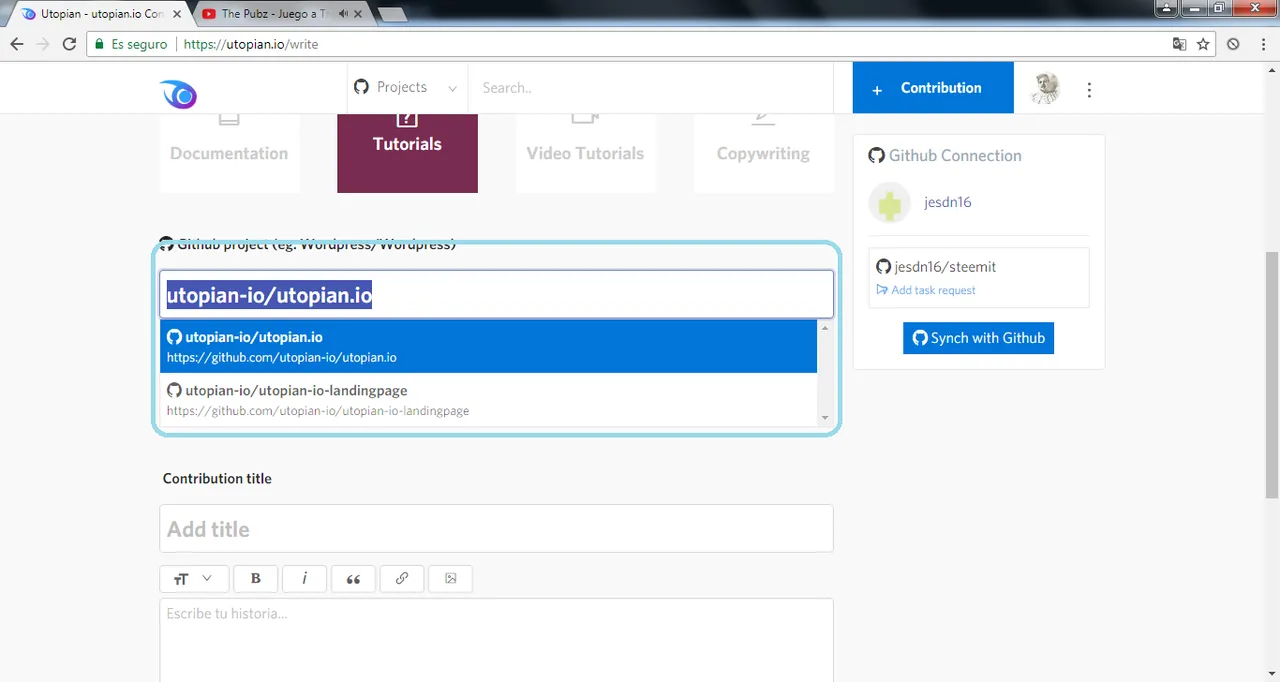Click the jesdn16 GitHub avatar
This screenshot has height=682, width=1280.
(889, 203)
